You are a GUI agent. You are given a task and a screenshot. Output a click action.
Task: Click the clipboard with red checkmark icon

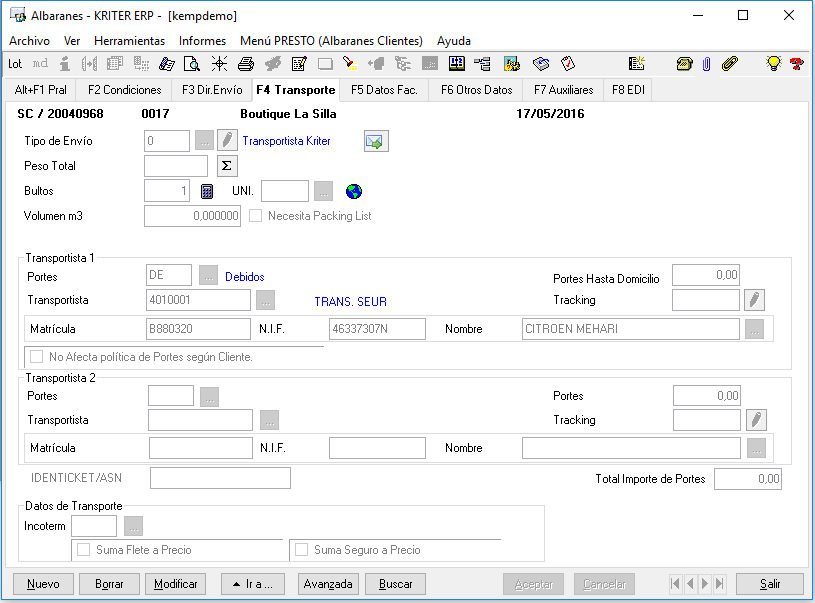pyautogui.click(x=568, y=64)
